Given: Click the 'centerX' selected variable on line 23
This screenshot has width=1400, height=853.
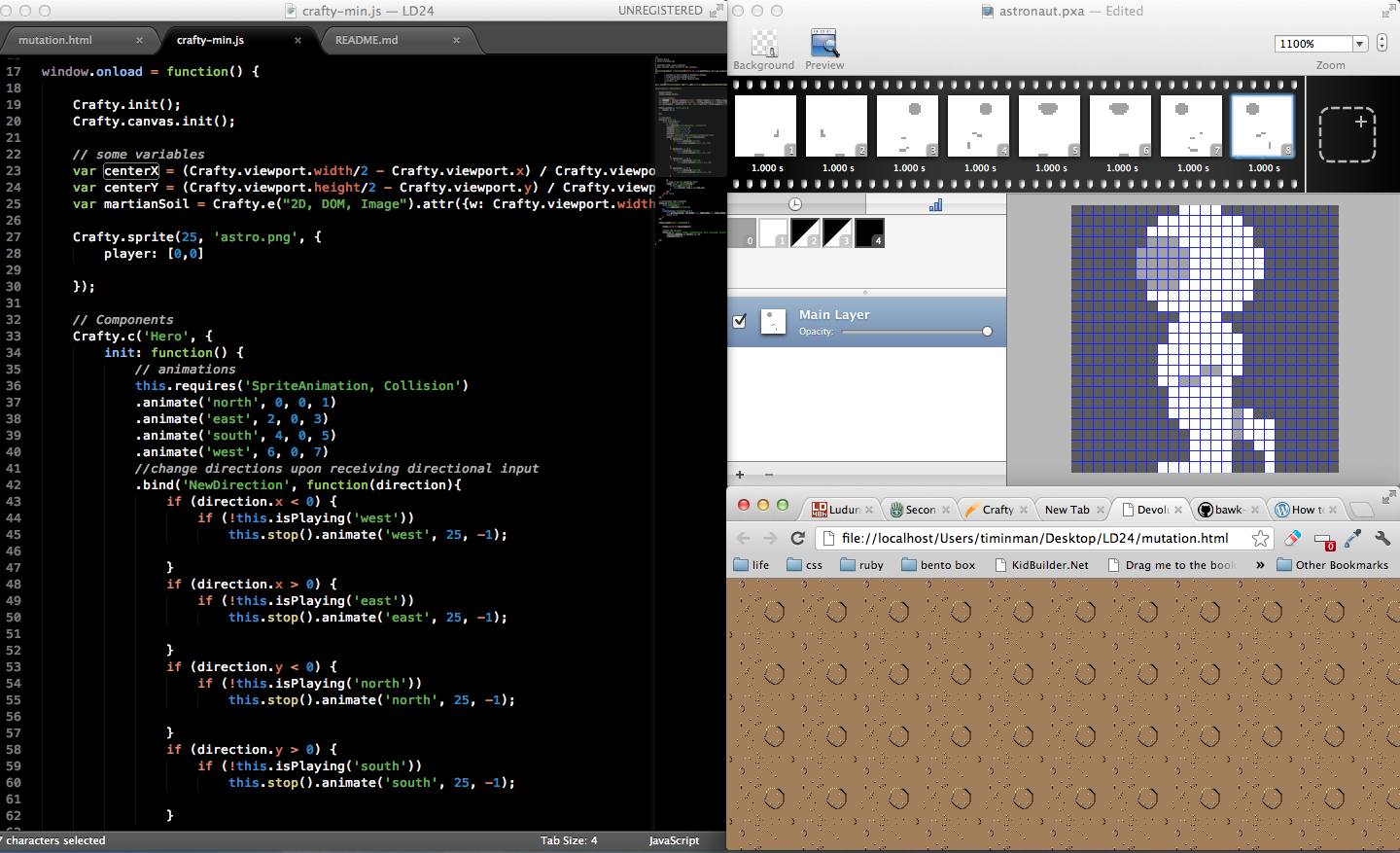Looking at the screenshot, I should (131, 170).
